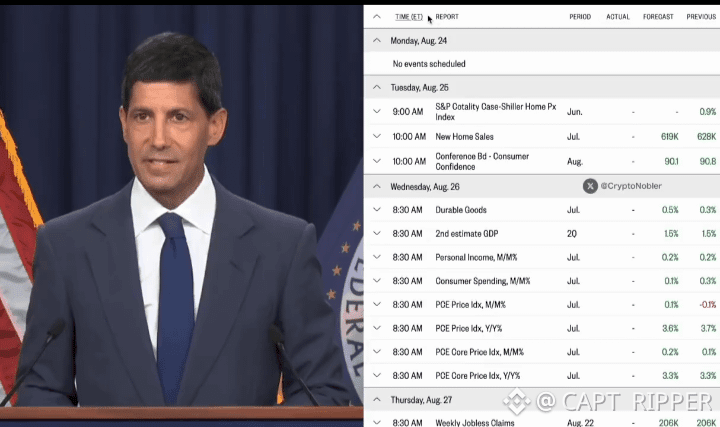Click the 3.7% PCE Price Idx Y/Y previous
The image size is (720, 427).
(x=708, y=328)
